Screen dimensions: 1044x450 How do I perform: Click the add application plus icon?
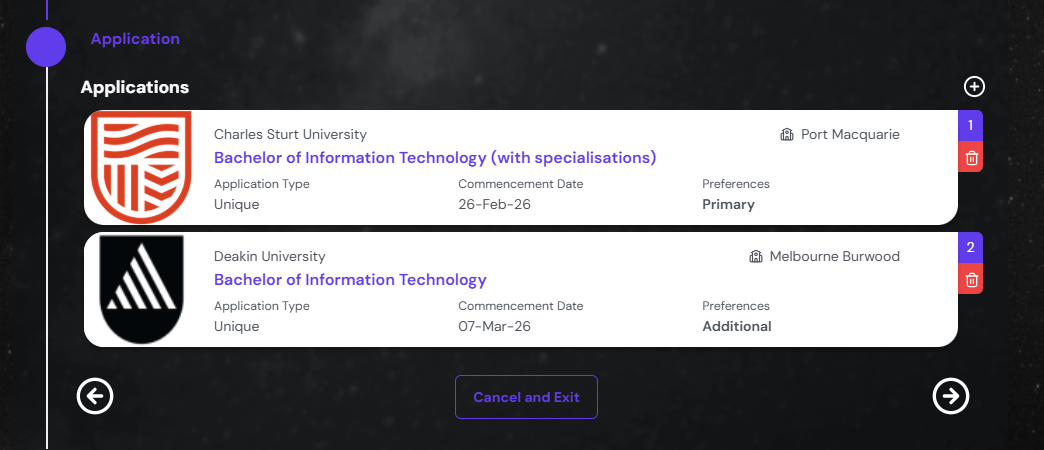pos(974,87)
